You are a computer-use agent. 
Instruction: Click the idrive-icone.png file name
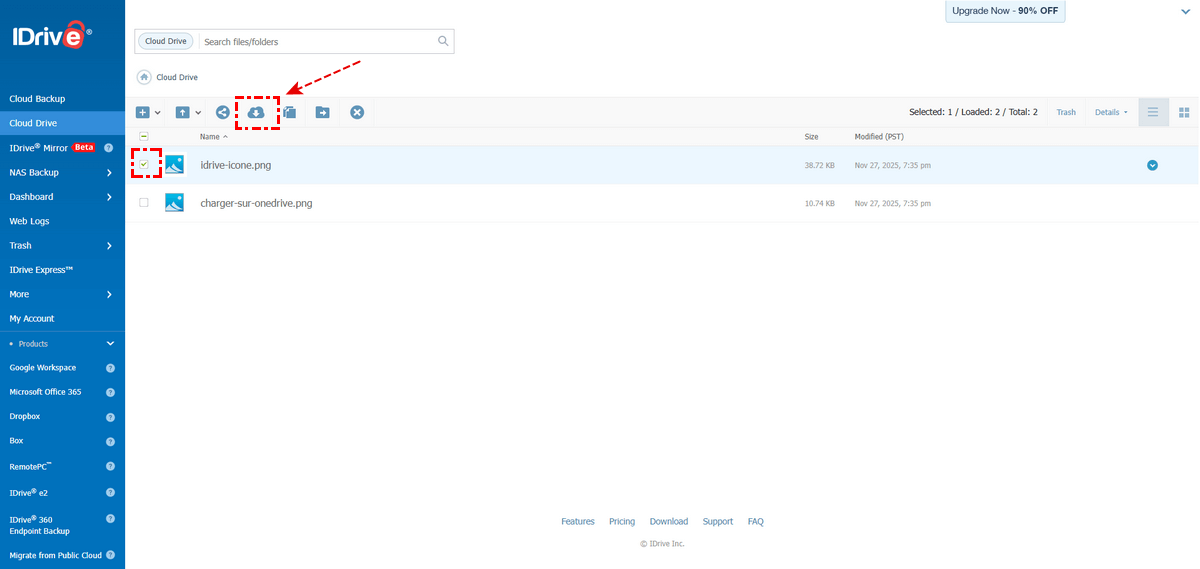236,165
